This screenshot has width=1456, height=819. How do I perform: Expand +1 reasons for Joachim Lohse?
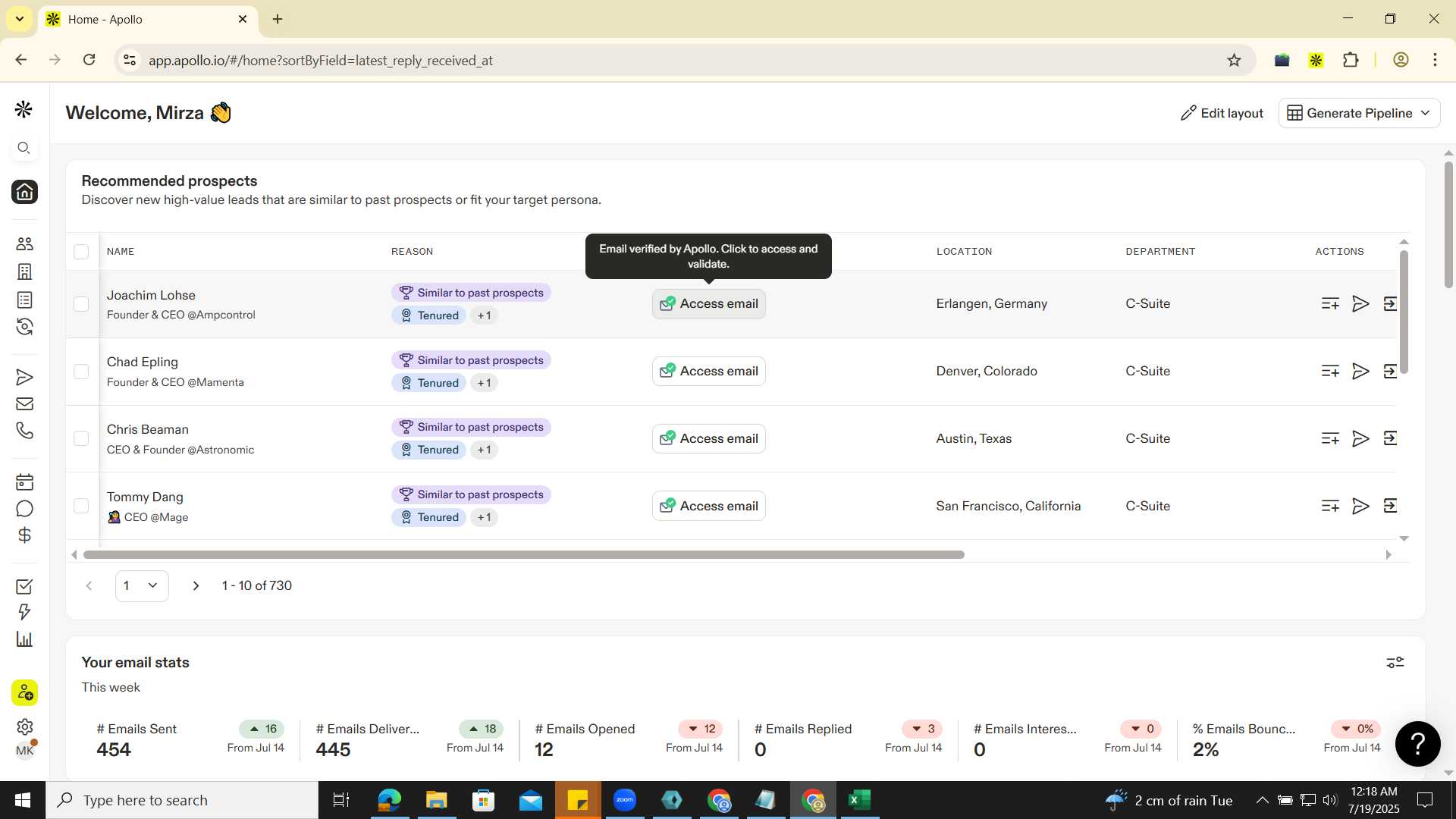484,315
